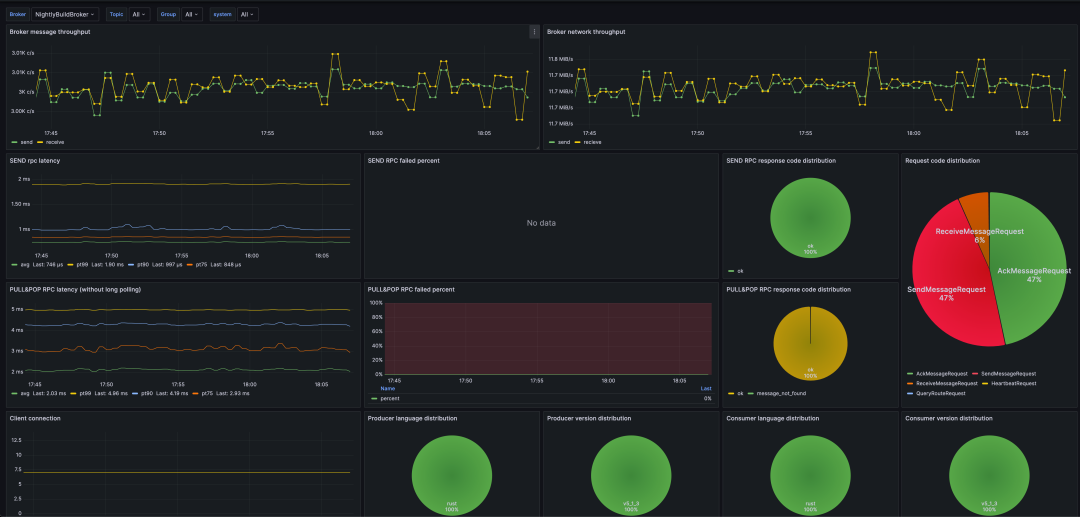Screen dimensions: 1080x517
Task: Open the Broker message throughput panel menu
Action: click(533, 32)
